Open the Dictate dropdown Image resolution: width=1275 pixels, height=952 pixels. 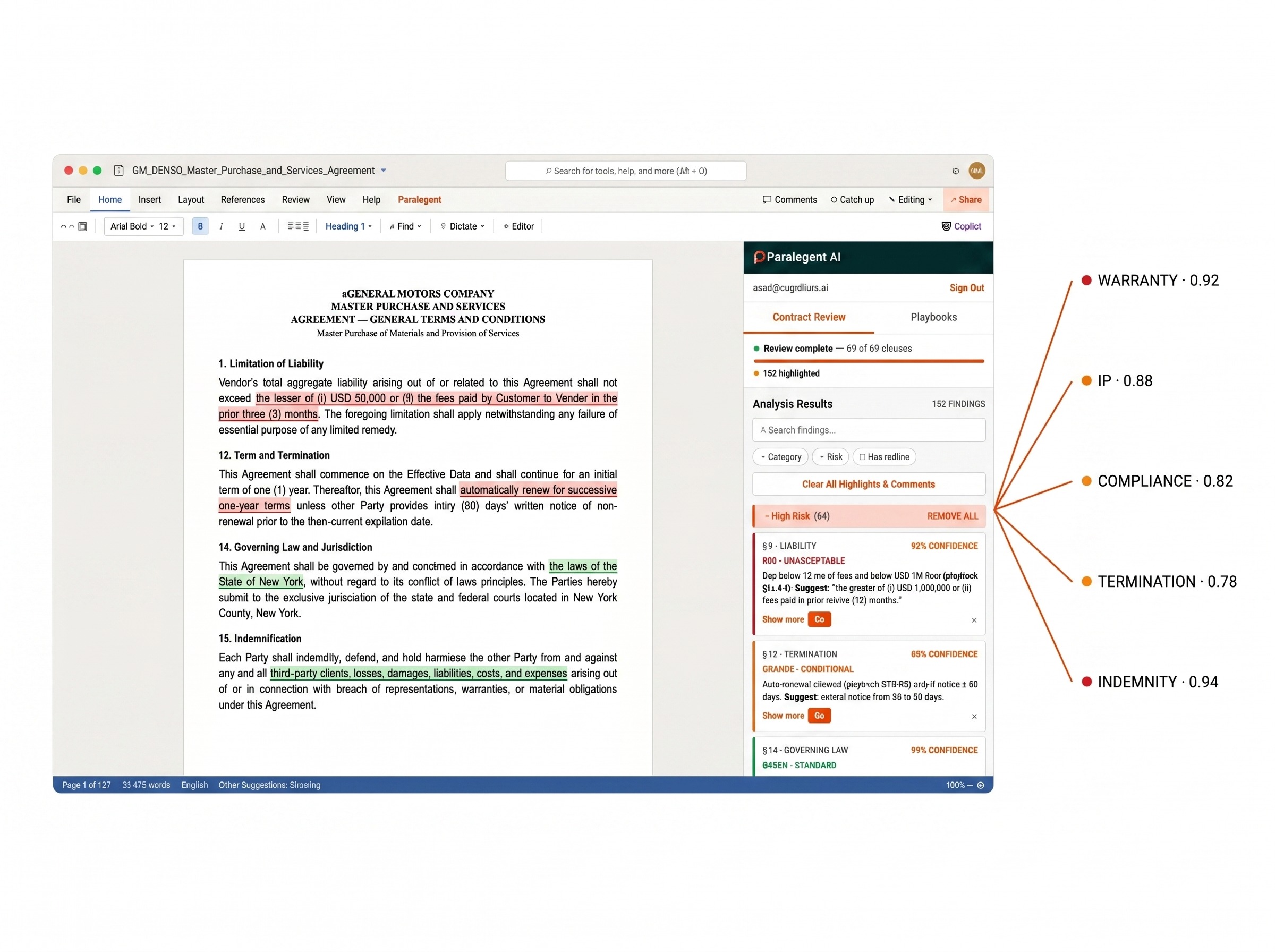[462, 226]
